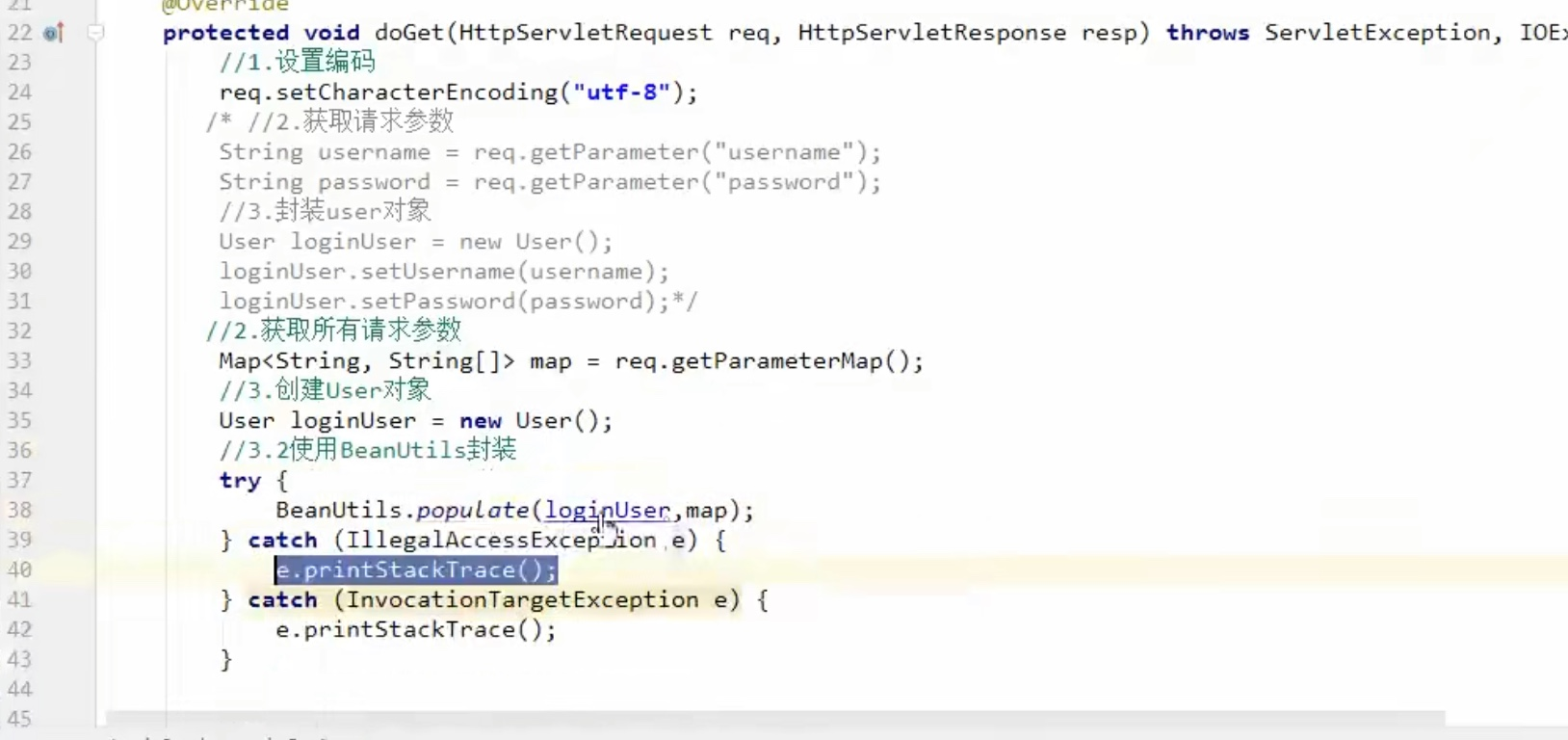1568x740 pixels.
Task: Click line number 43 in the gutter
Action: 19,660
